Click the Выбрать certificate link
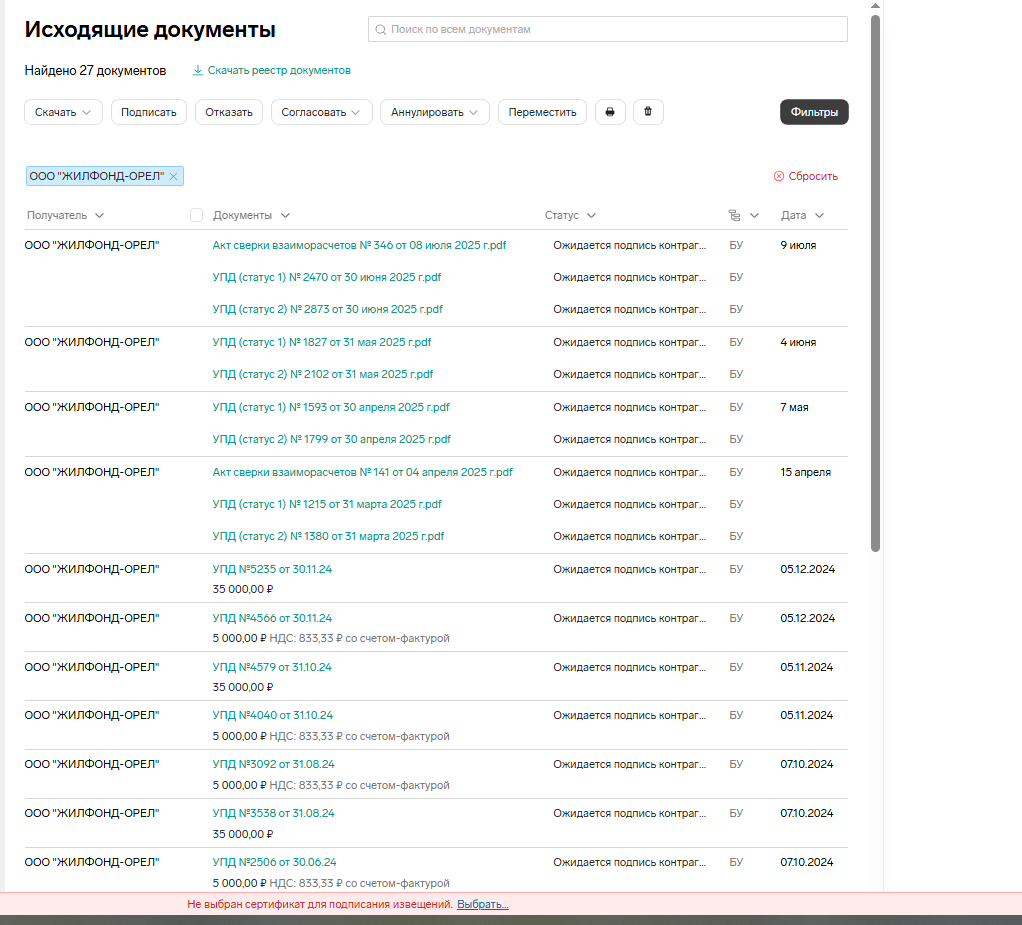Screen dimensions: 1022x925 (x=482, y=904)
